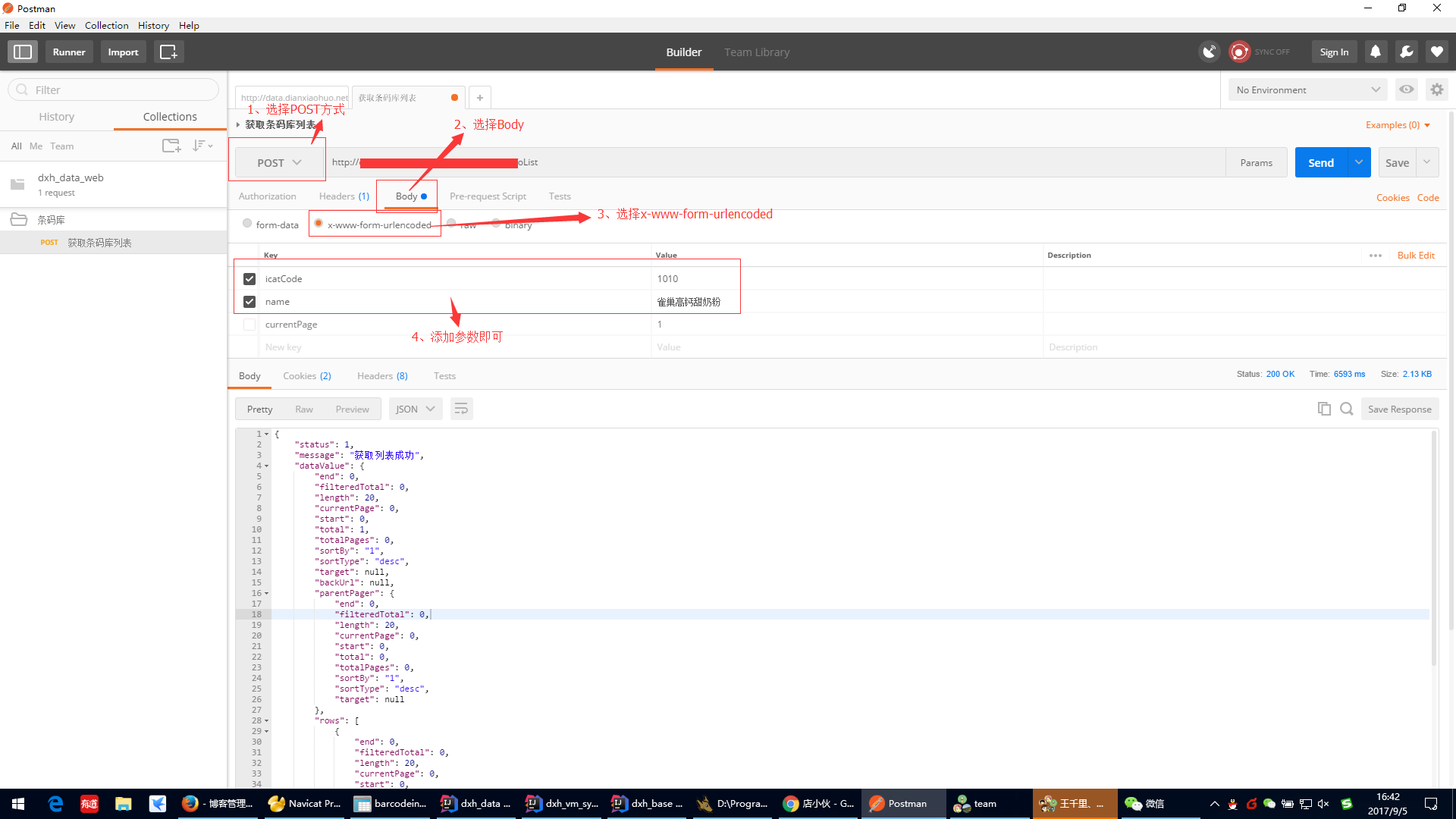Click the Bulk Edit link

click(x=1415, y=255)
